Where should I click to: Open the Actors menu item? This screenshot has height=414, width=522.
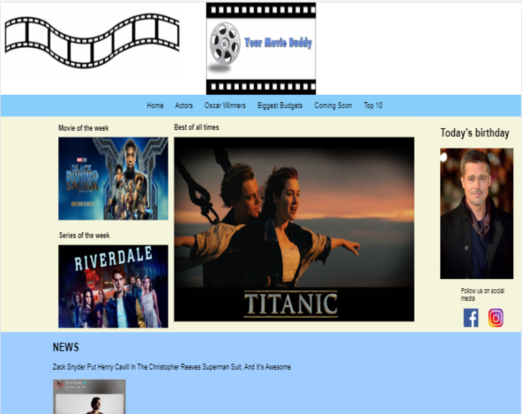184,106
